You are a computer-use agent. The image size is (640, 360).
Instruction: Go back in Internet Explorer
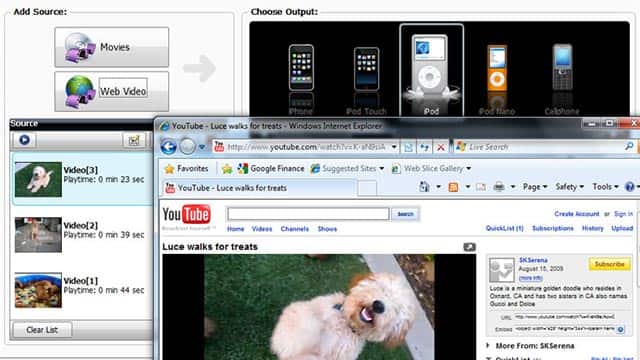[168, 147]
